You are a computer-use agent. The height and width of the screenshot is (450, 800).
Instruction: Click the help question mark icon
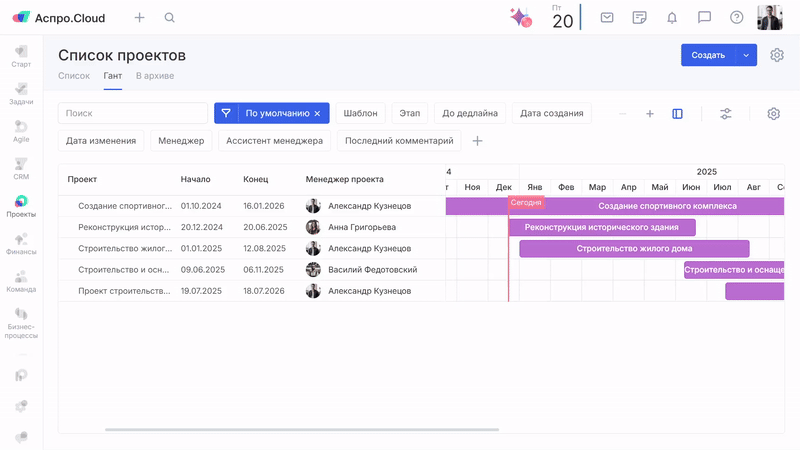point(737,17)
